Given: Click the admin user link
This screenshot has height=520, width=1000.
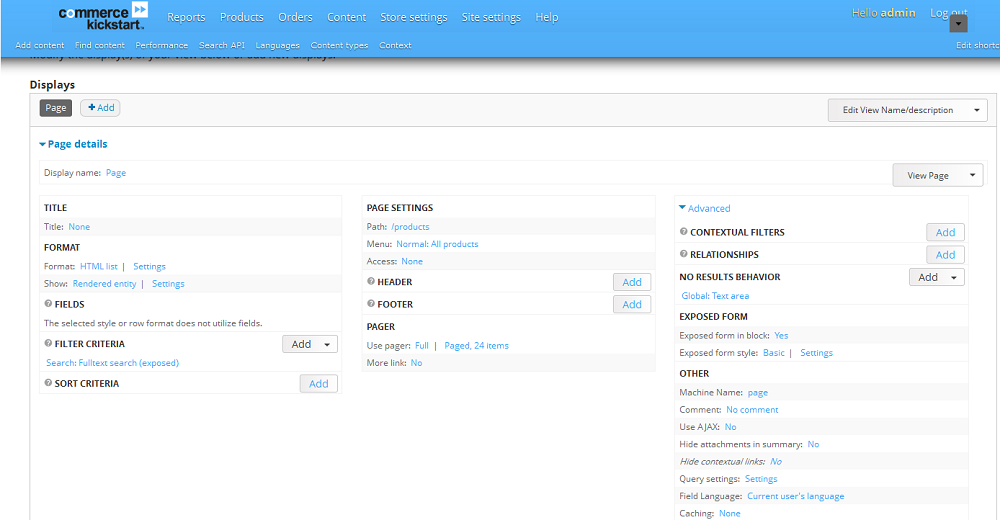Looking at the screenshot, I should pos(898,13).
